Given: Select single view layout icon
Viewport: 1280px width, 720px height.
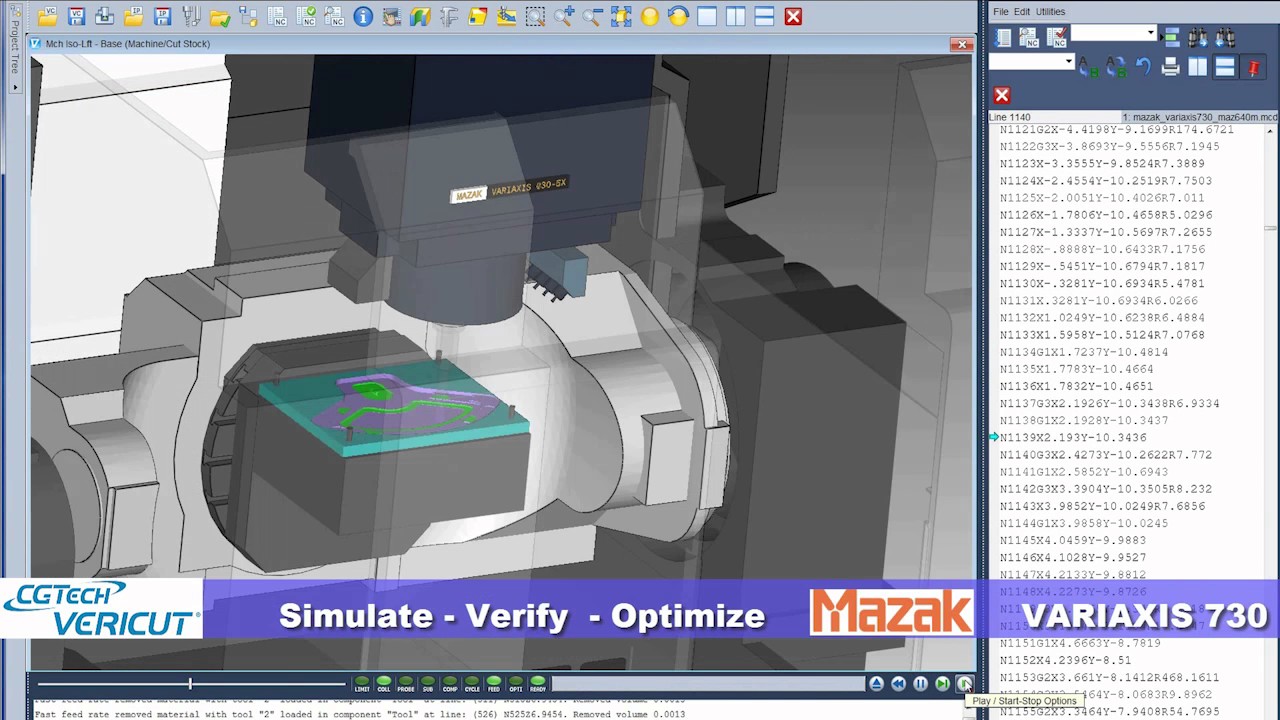Looking at the screenshot, I should [x=707, y=16].
